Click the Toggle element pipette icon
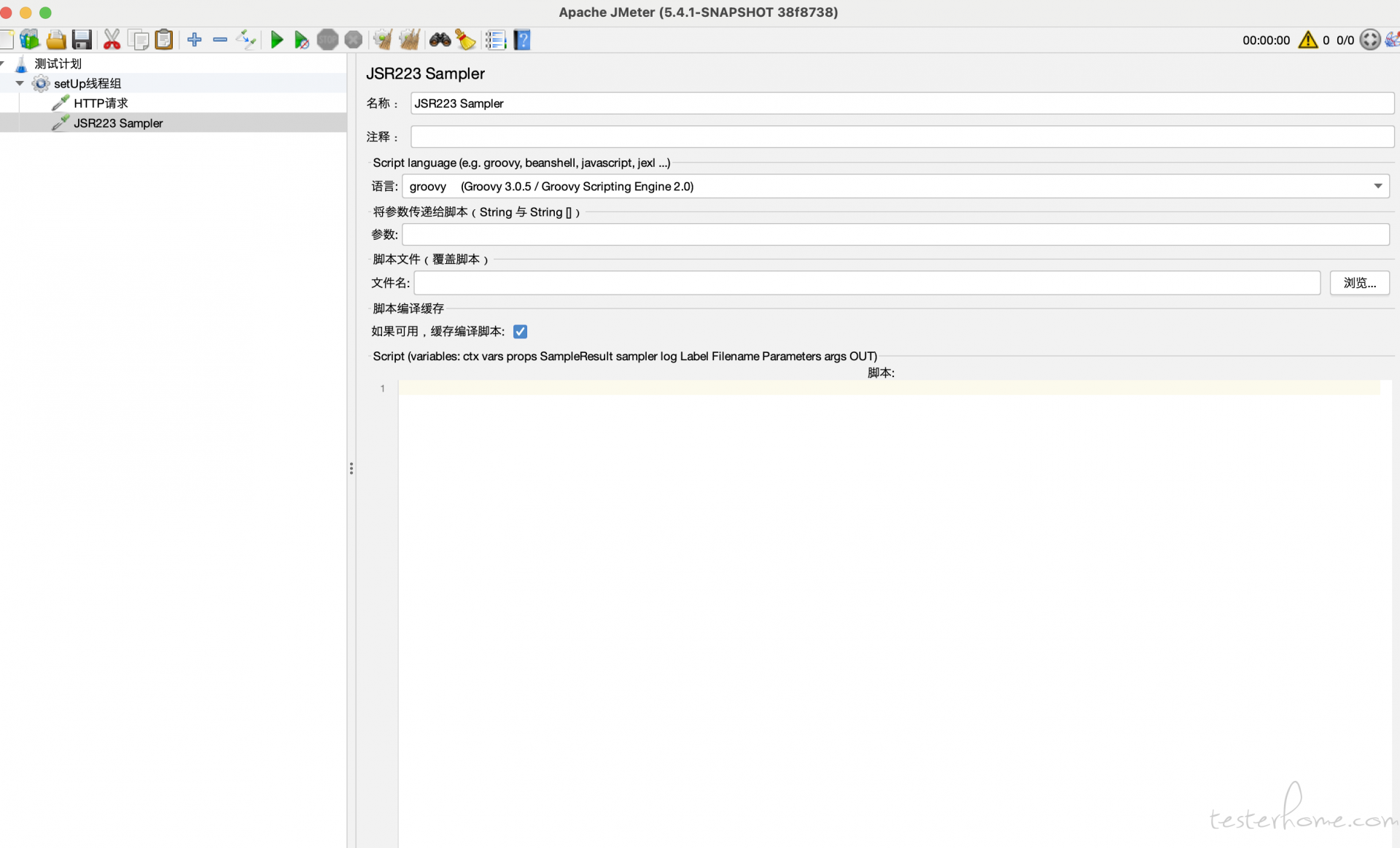The image size is (1400, 848). [x=246, y=39]
